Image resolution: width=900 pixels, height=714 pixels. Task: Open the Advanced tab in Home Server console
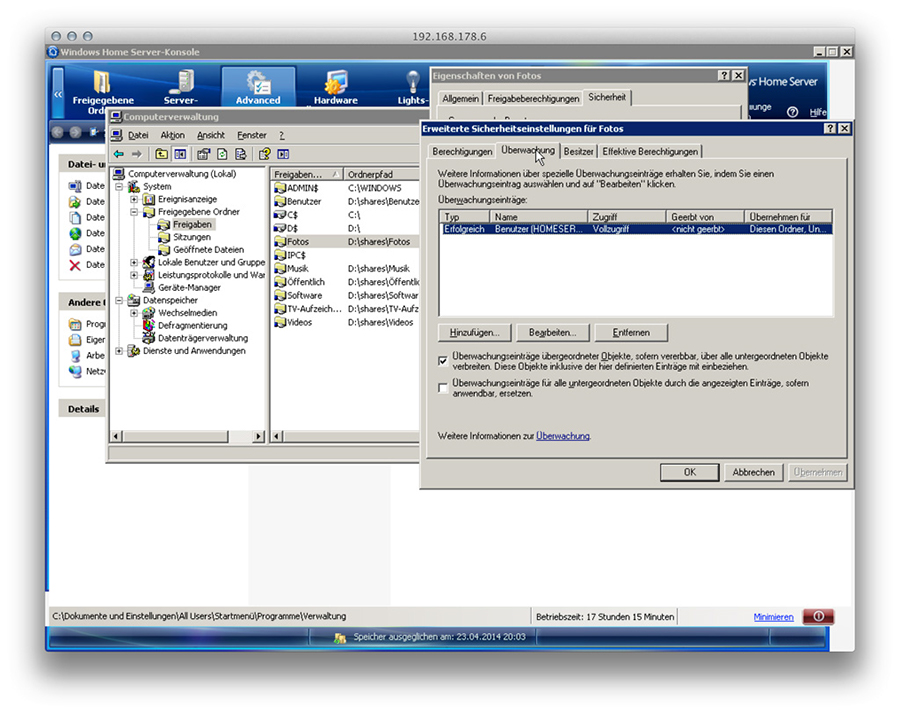258,86
